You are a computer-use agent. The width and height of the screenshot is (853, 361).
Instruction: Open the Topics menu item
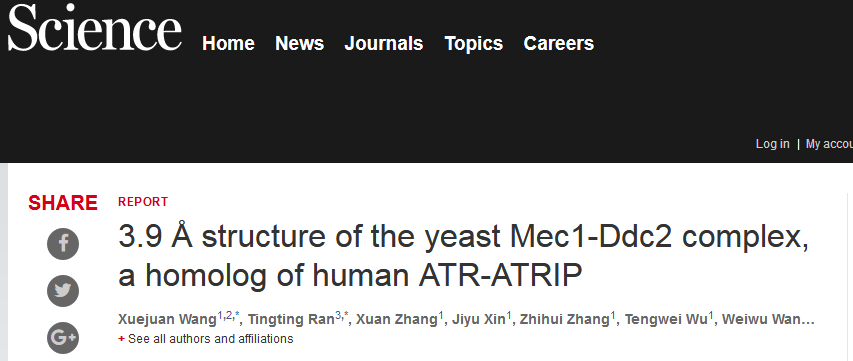coord(473,43)
